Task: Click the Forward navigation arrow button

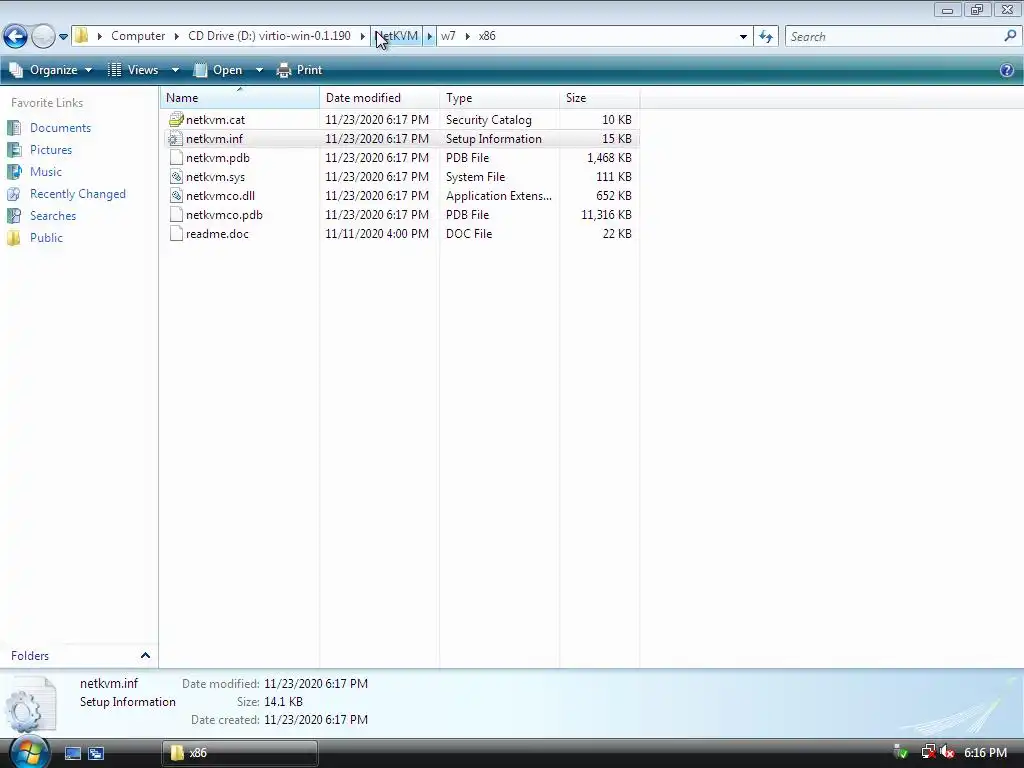Action: 43,36
